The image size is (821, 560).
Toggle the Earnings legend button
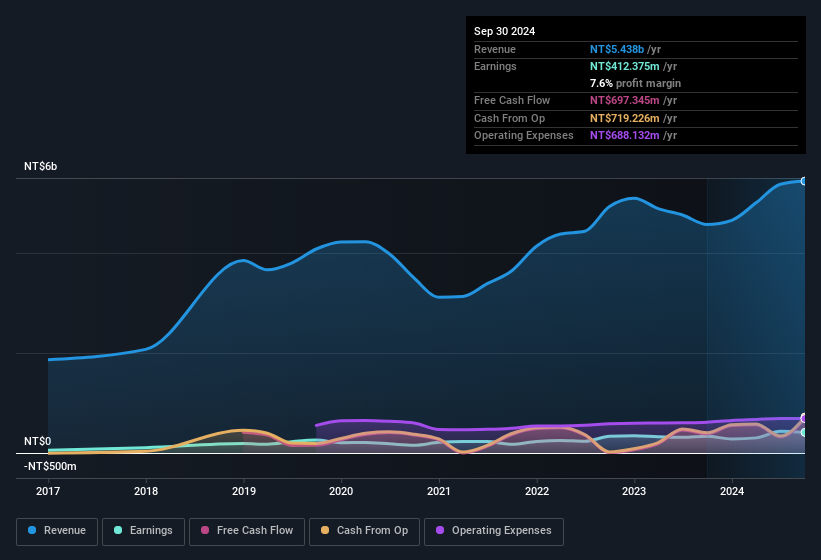(143, 531)
